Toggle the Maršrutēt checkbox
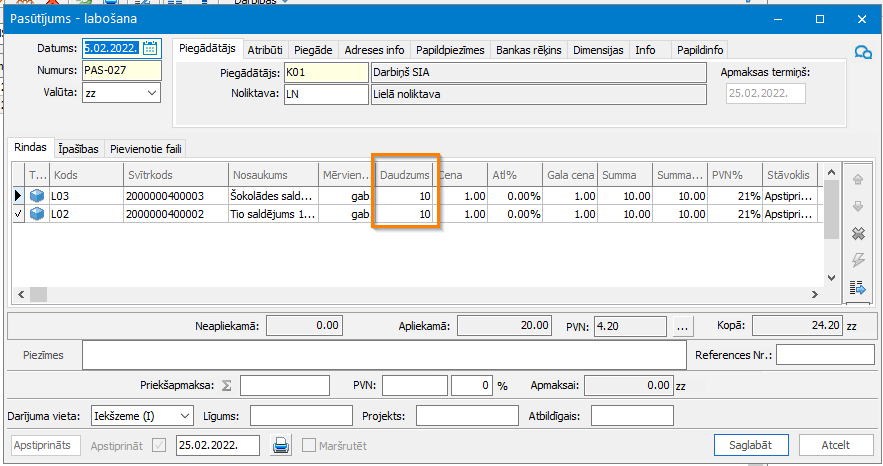 (x=309, y=445)
